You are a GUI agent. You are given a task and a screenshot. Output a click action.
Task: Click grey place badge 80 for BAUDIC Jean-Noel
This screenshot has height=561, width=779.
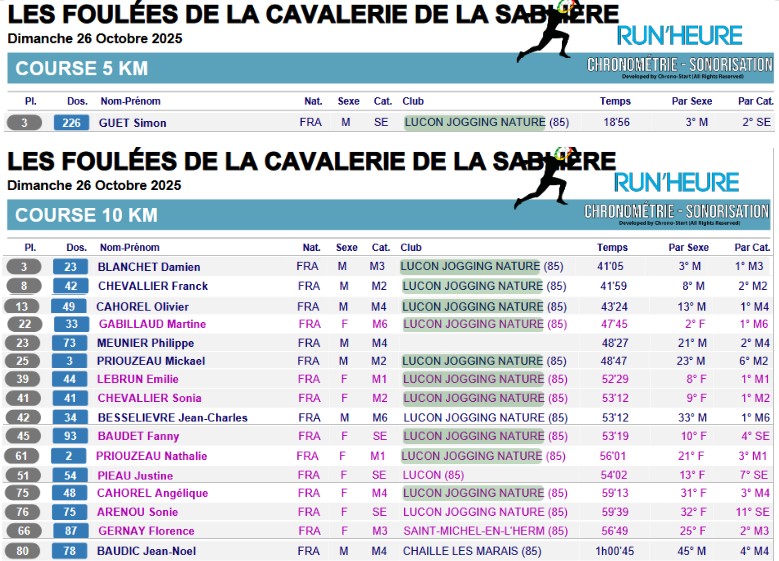click(23, 551)
